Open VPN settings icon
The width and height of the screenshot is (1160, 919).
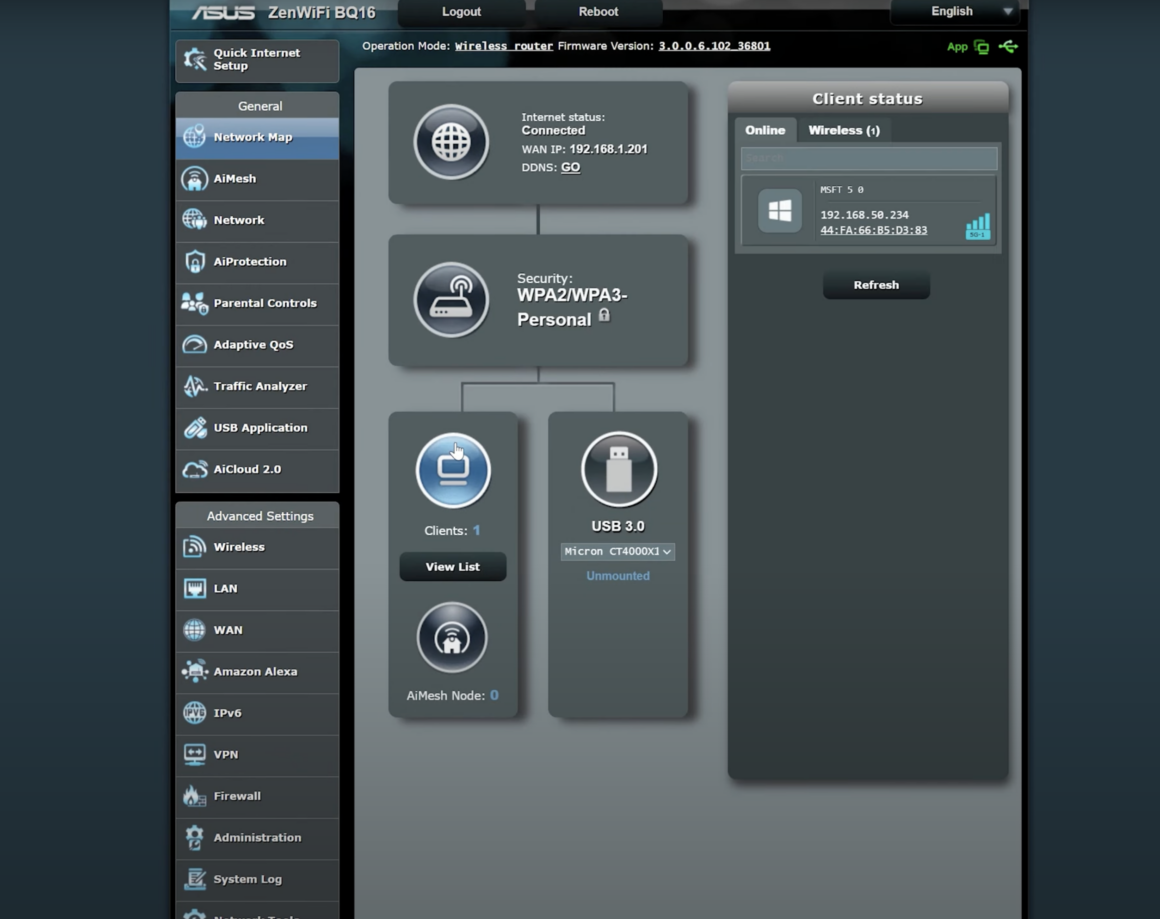[x=195, y=754]
